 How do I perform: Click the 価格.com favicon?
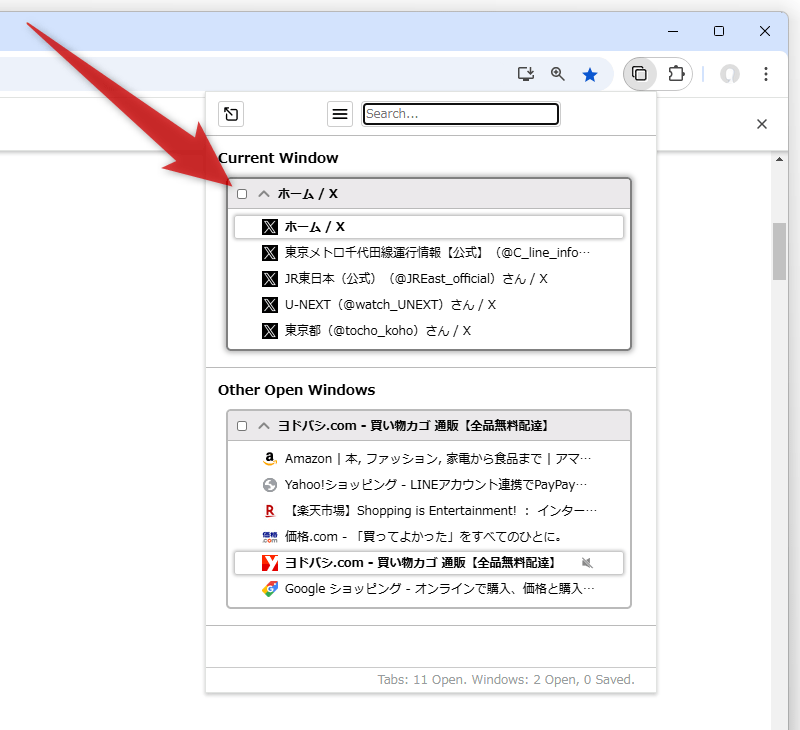[x=270, y=537]
